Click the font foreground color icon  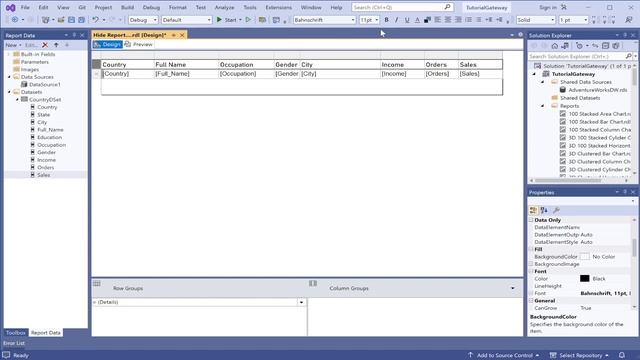pyautogui.click(x=417, y=20)
